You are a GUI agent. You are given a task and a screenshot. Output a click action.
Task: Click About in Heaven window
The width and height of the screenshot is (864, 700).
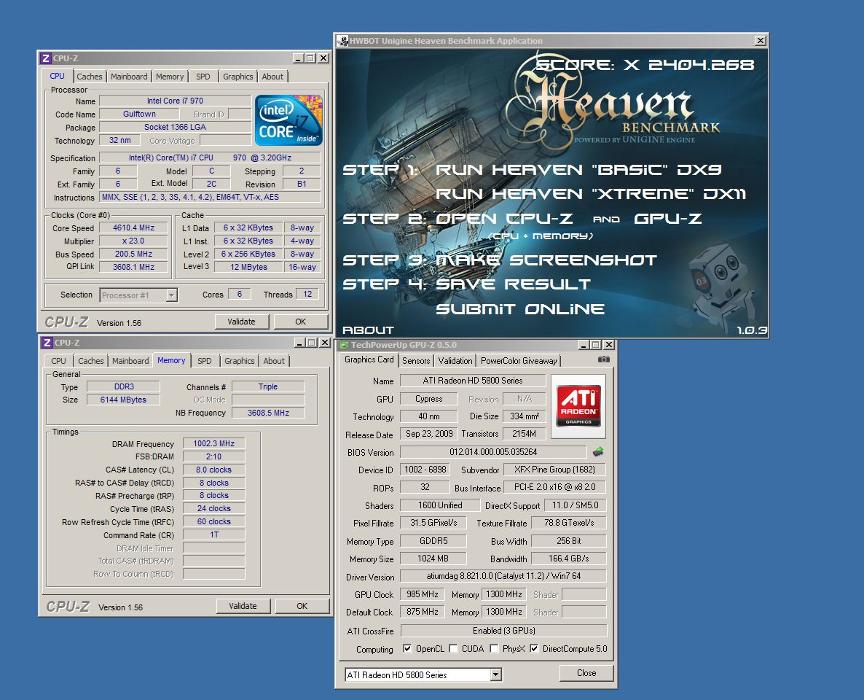coord(368,330)
